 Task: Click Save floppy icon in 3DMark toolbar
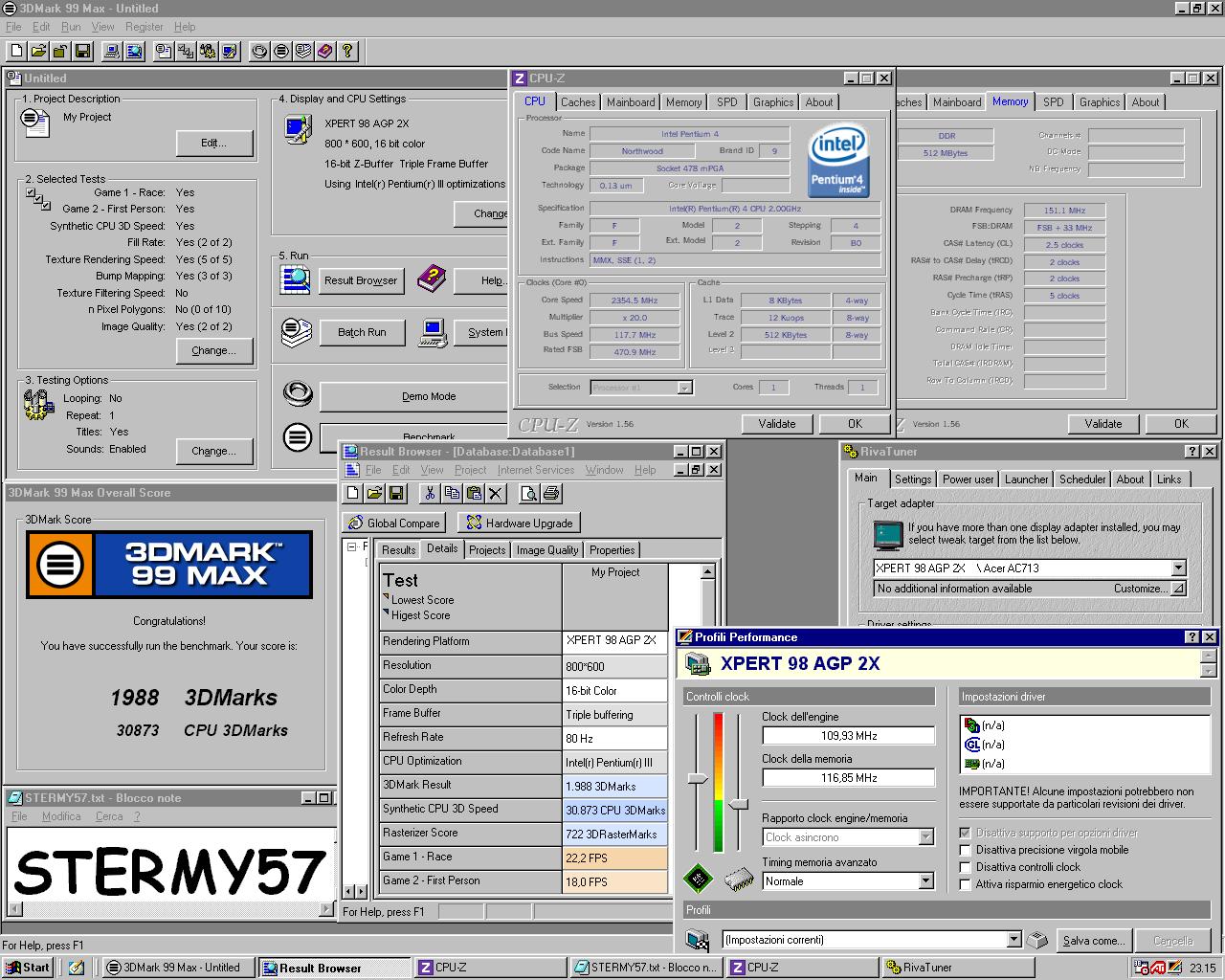tap(82, 51)
